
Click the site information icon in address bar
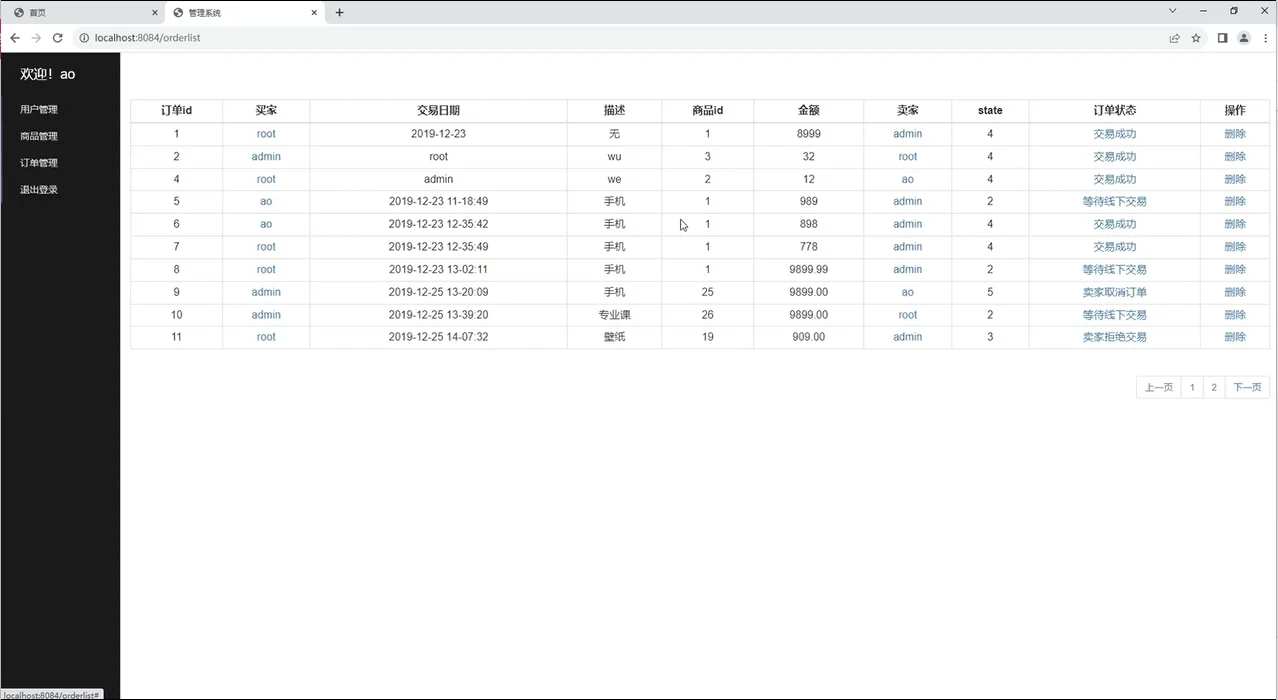click(x=84, y=38)
